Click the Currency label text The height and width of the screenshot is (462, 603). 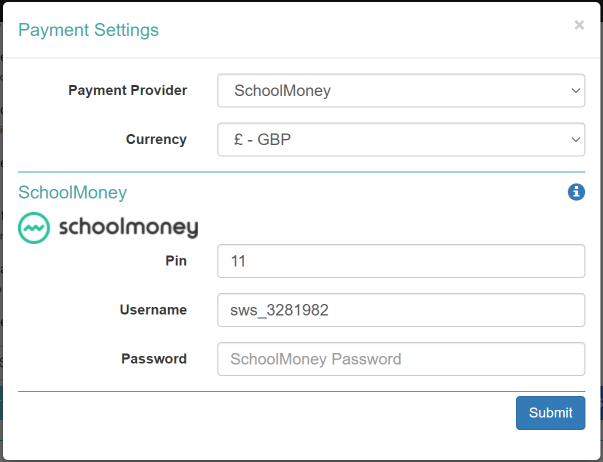point(156,139)
